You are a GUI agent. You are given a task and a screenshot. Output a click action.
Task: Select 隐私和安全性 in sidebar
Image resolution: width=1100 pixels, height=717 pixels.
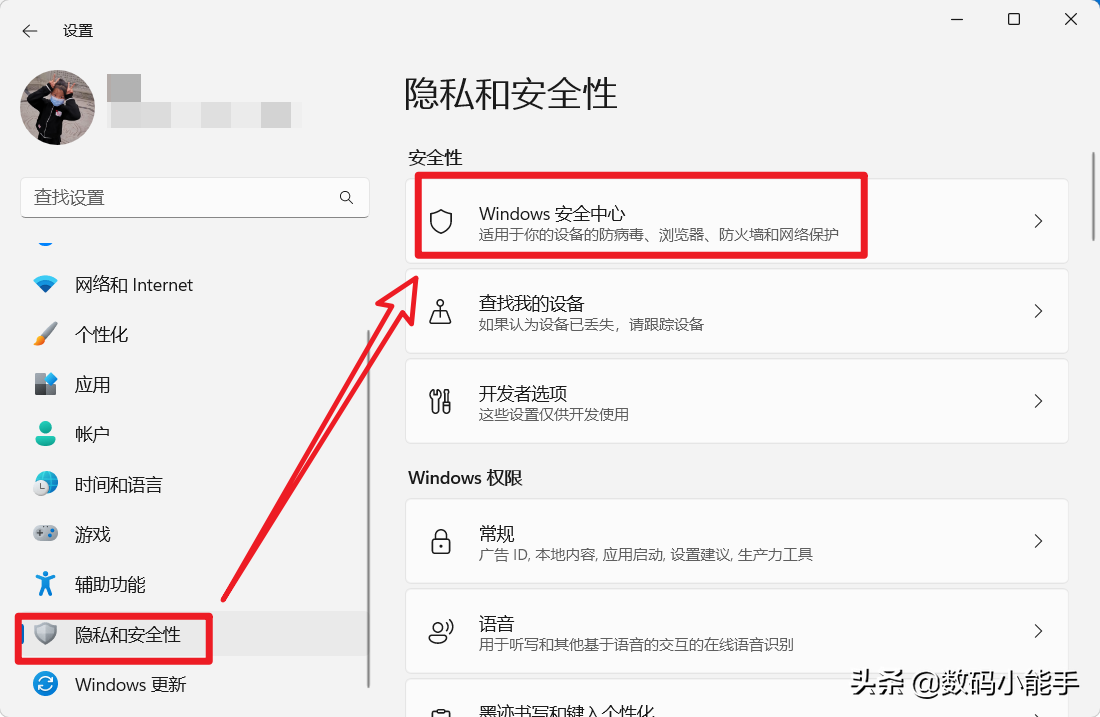click(194, 634)
